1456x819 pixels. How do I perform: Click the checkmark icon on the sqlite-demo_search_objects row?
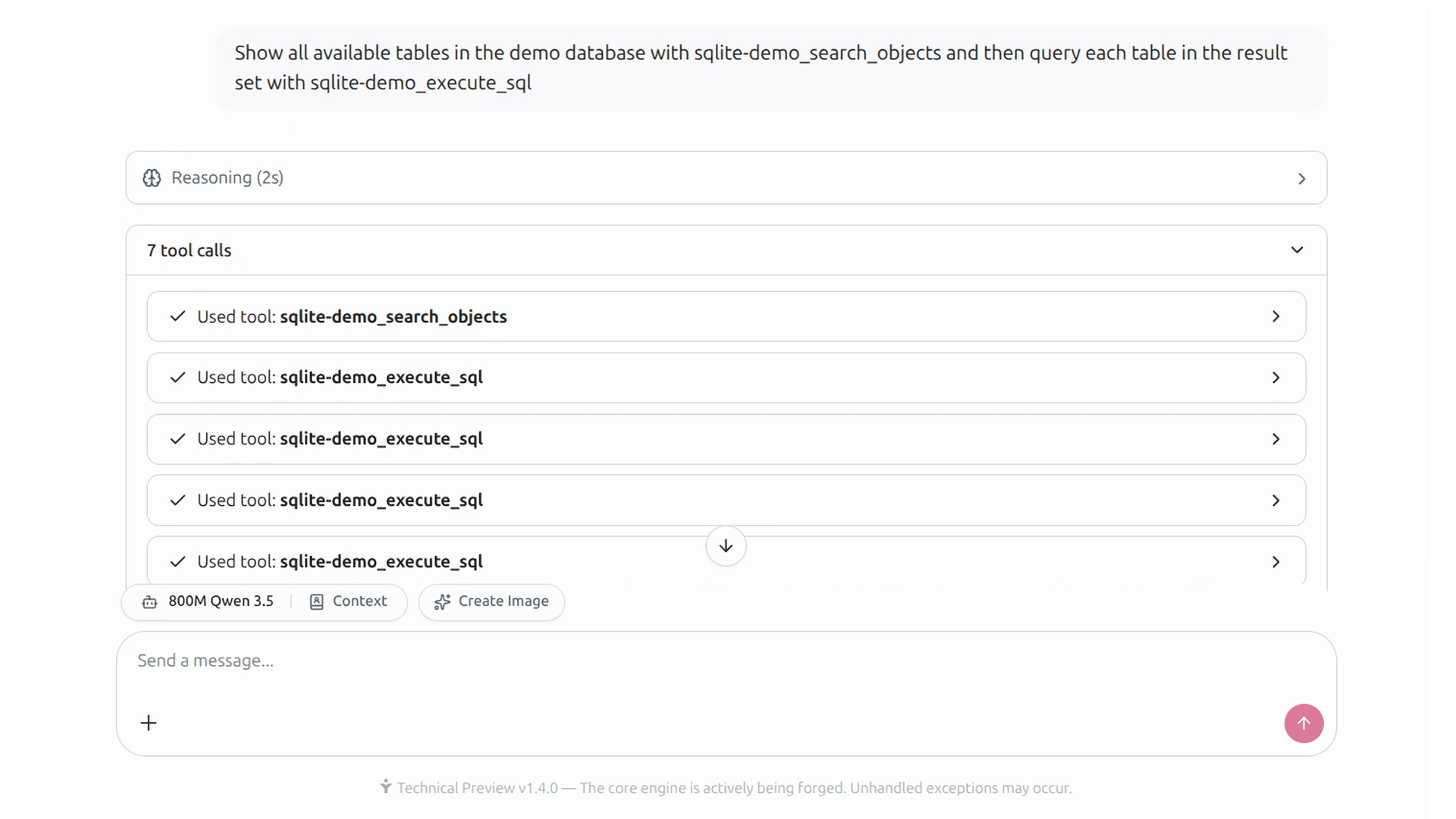coord(177,316)
